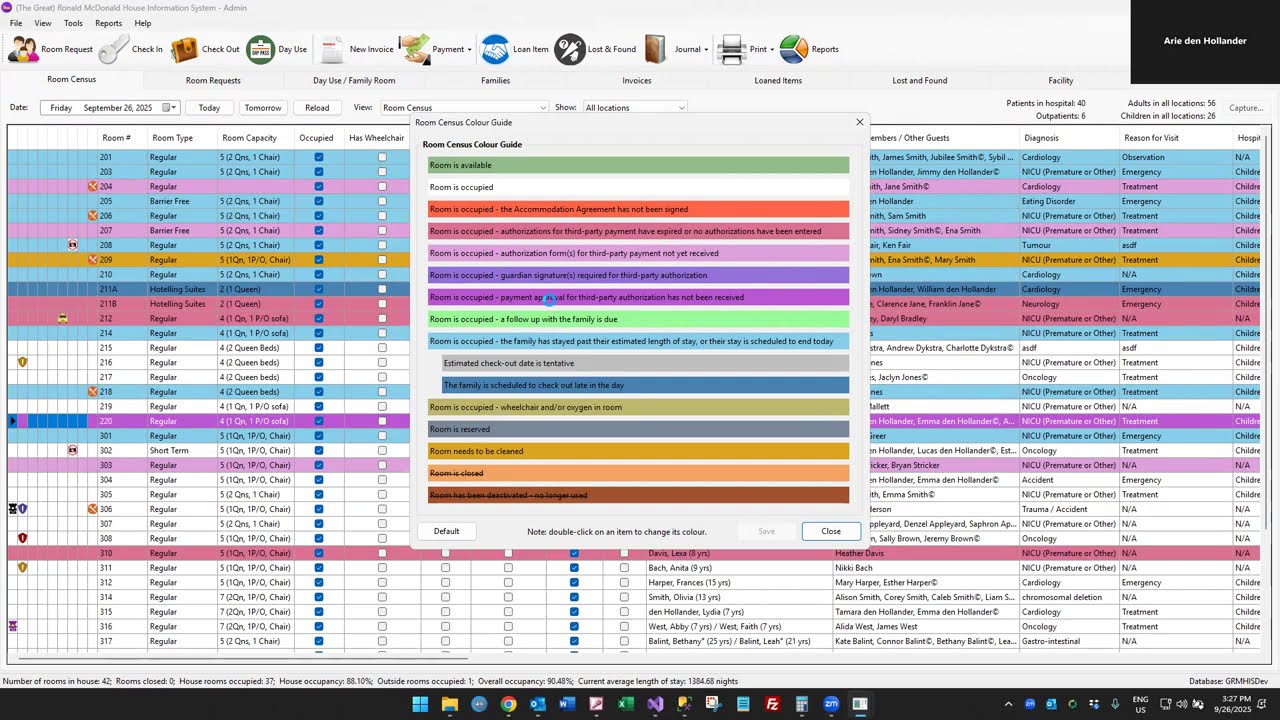This screenshot has height=720, width=1280.
Task: Select the green 'Room is available' colour bar
Action: click(x=638, y=165)
